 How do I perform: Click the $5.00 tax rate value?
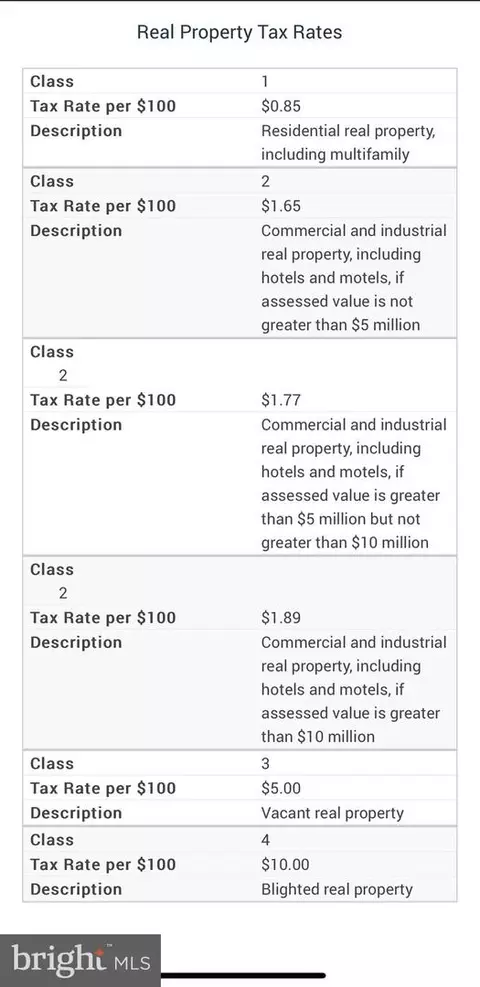[x=281, y=788]
